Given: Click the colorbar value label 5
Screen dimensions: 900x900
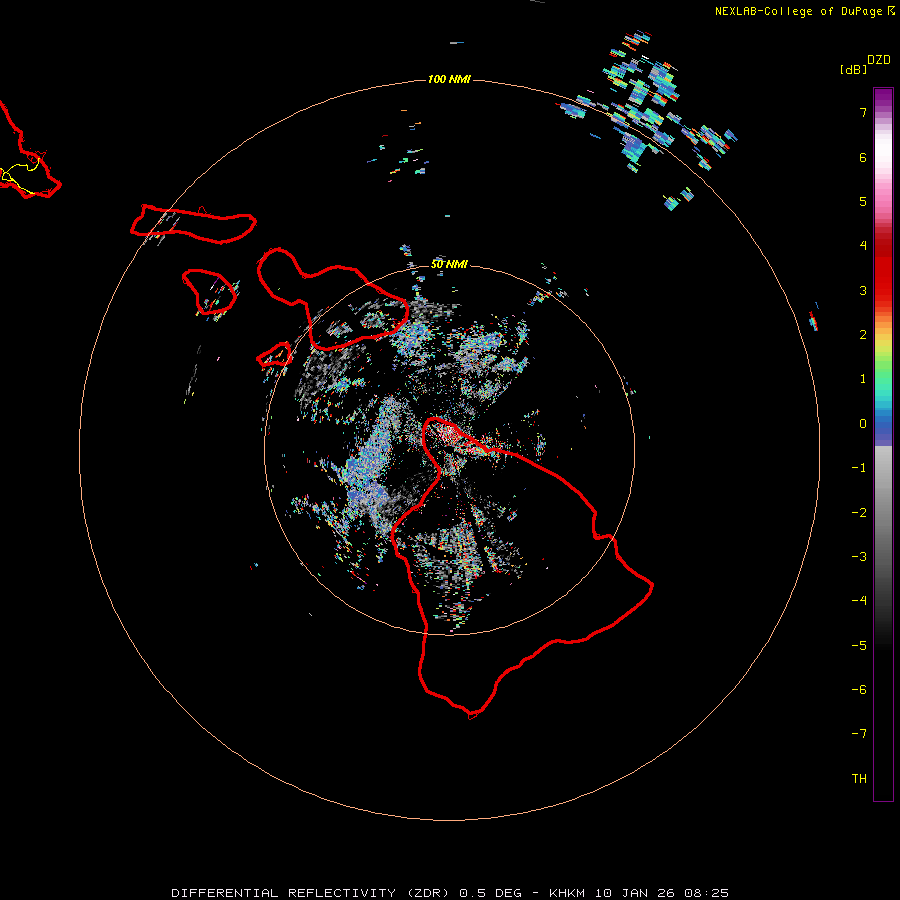Looking at the screenshot, I should [x=863, y=201].
